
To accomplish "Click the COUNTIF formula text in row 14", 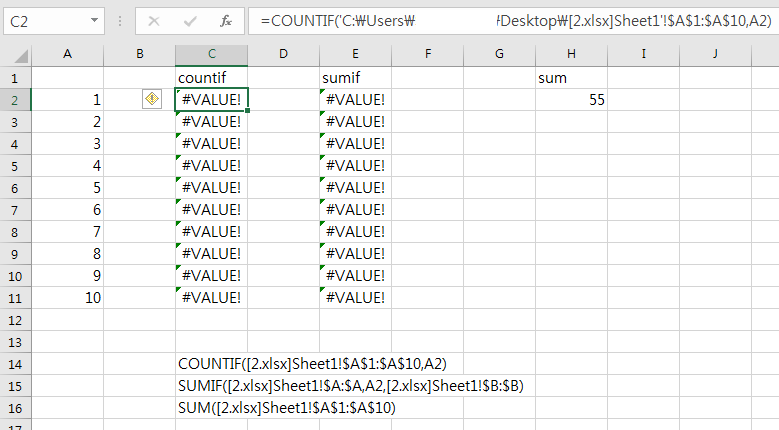I will [312, 364].
